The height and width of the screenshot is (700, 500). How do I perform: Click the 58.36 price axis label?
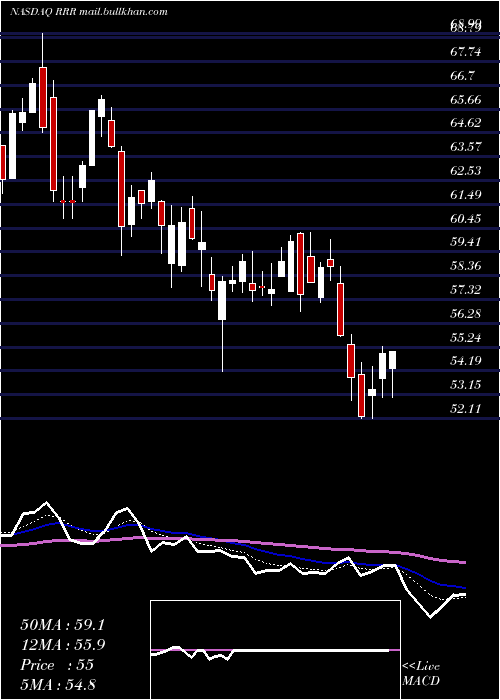pyautogui.click(x=466, y=266)
